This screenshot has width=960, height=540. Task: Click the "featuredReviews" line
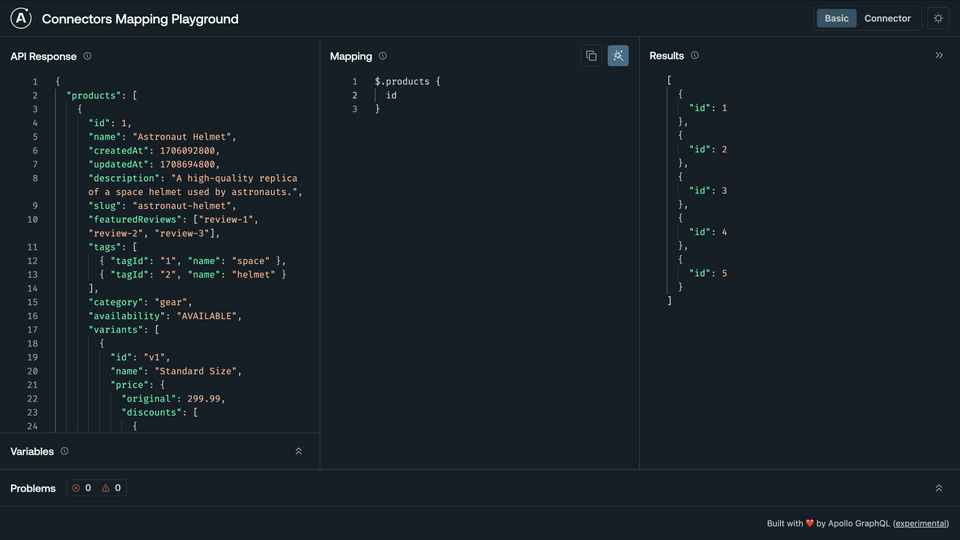point(173,226)
